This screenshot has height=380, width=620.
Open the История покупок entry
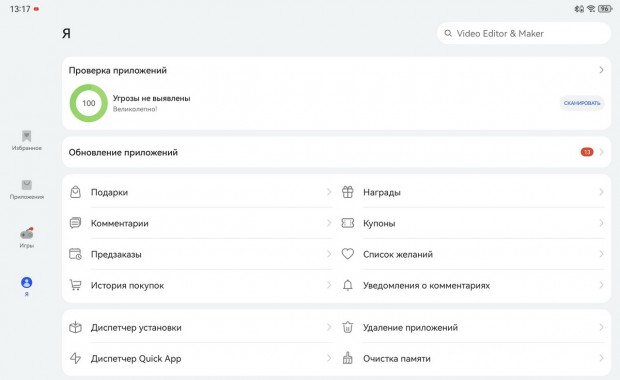[x=200, y=285]
